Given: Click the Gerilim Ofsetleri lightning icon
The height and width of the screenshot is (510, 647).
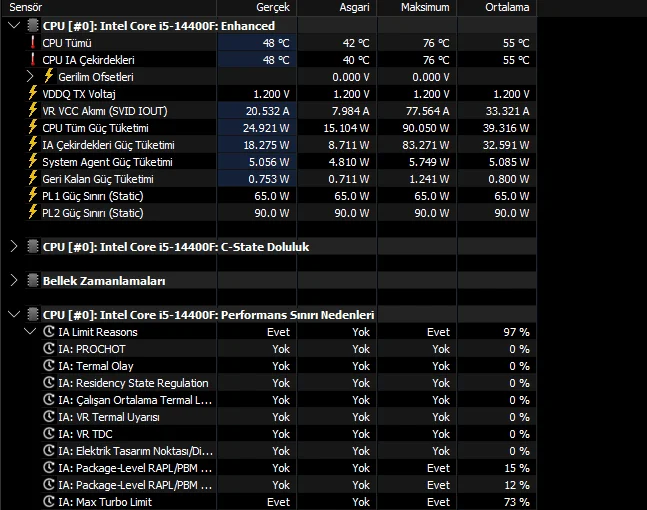Looking at the screenshot, I should coord(49,76).
